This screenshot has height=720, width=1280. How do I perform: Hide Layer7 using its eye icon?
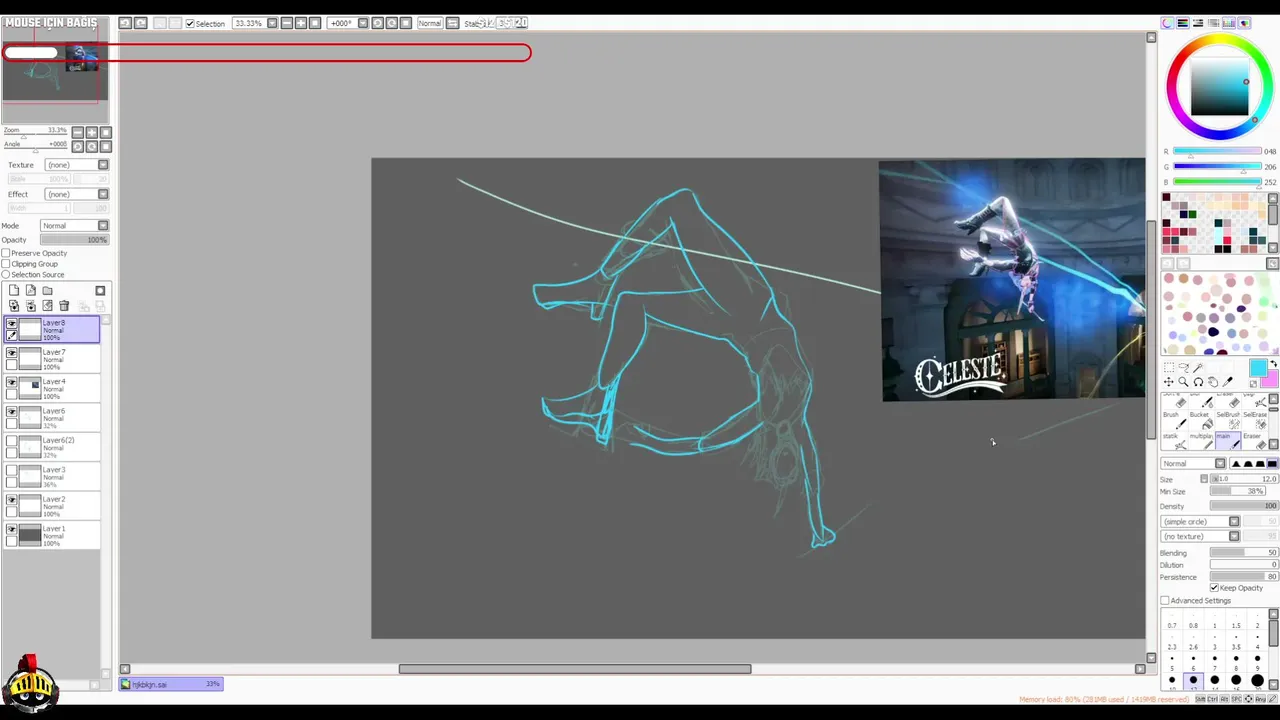click(x=12, y=353)
